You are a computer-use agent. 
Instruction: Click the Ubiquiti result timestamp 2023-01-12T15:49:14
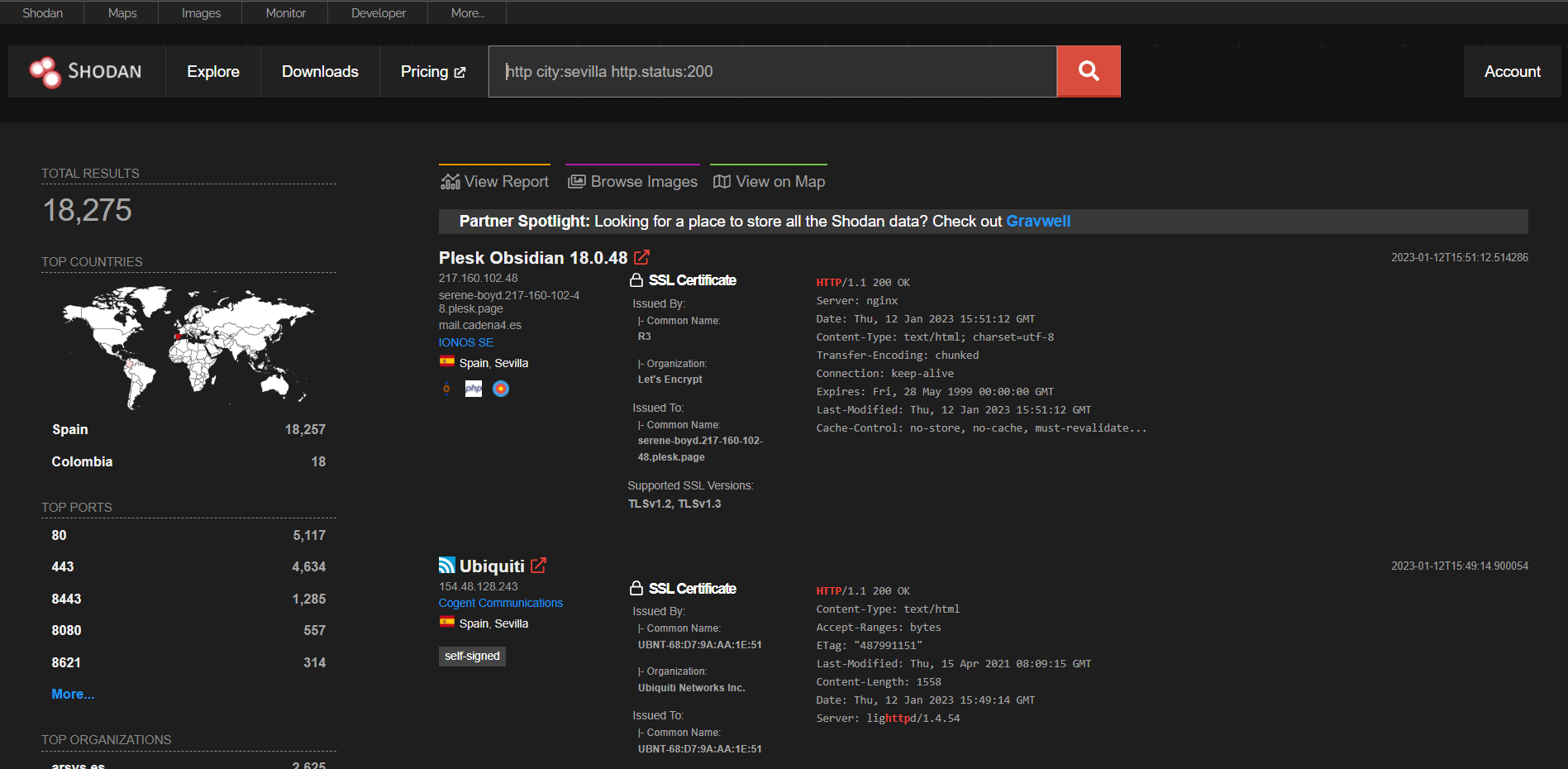coord(1460,566)
